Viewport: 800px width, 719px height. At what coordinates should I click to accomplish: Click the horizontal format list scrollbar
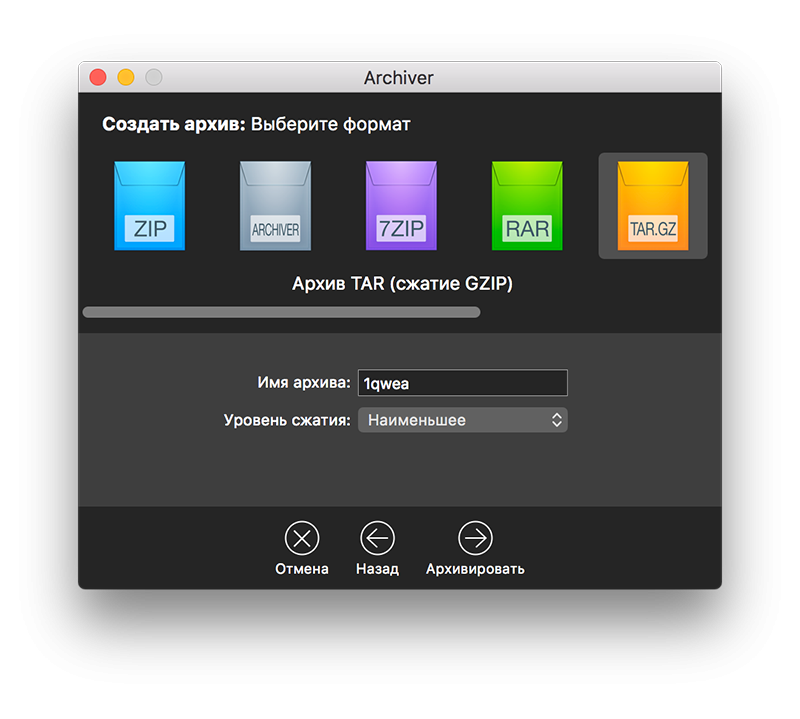281,312
